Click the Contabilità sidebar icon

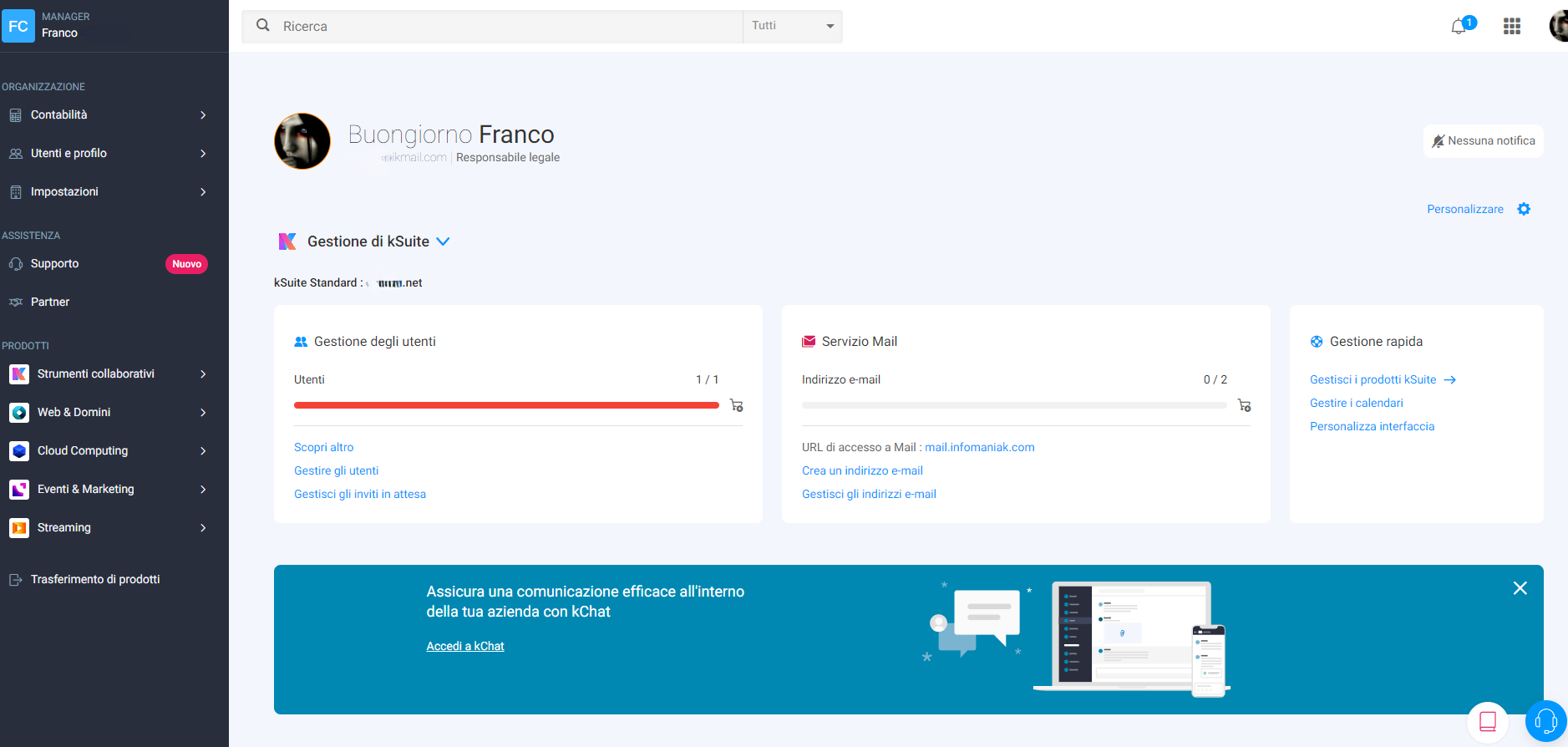click(16, 115)
